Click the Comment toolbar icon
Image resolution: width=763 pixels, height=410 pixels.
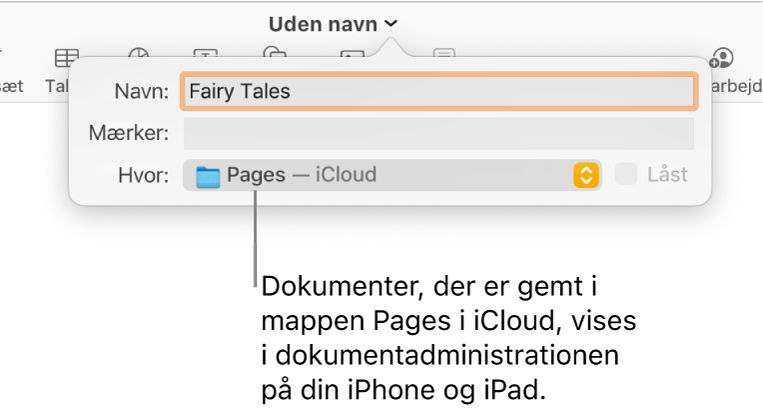444,55
